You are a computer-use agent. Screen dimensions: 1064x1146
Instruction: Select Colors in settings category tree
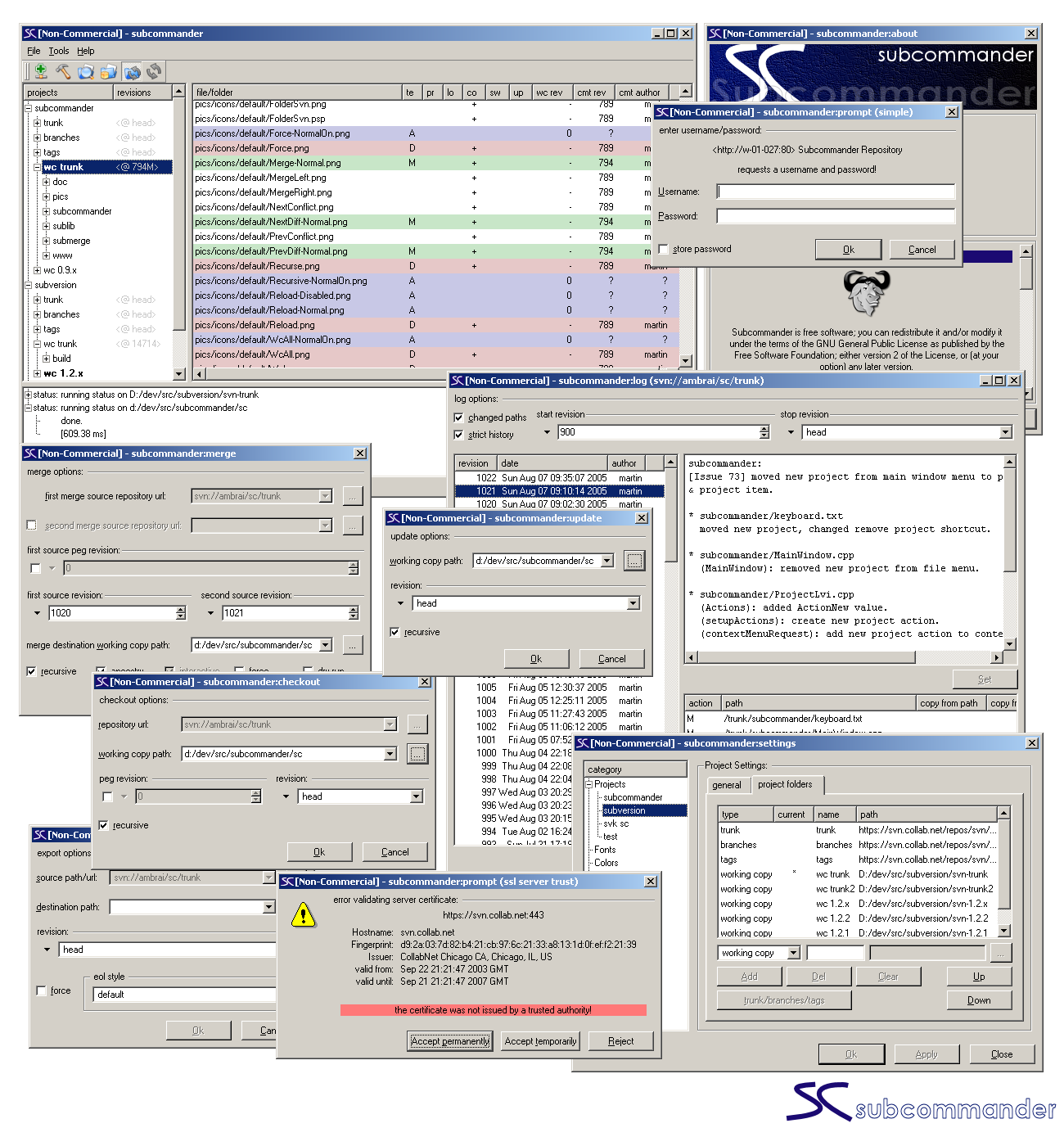tap(606, 863)
